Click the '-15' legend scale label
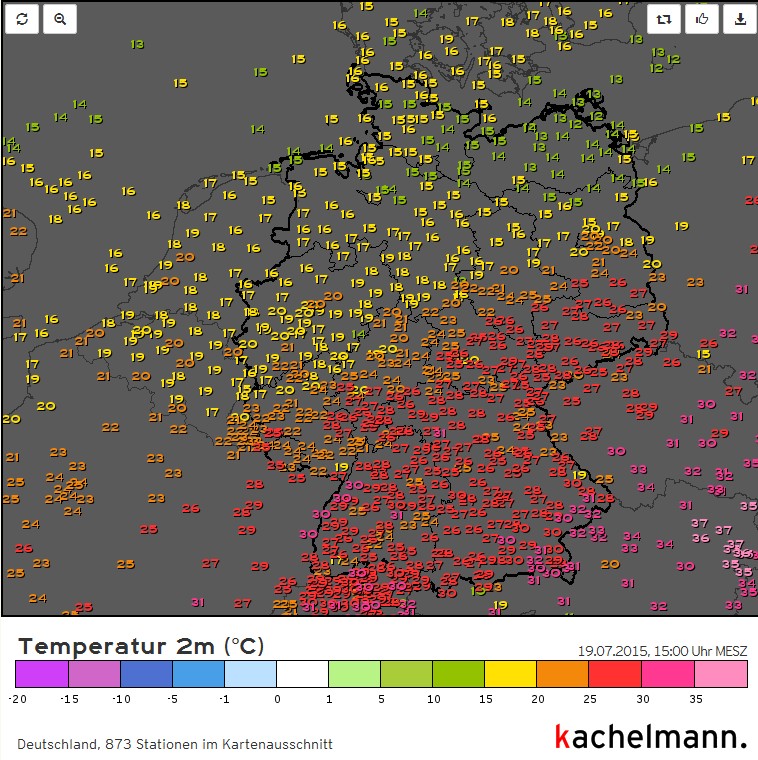This screenshot has height=760, width=758. click(x=69, y=699)
